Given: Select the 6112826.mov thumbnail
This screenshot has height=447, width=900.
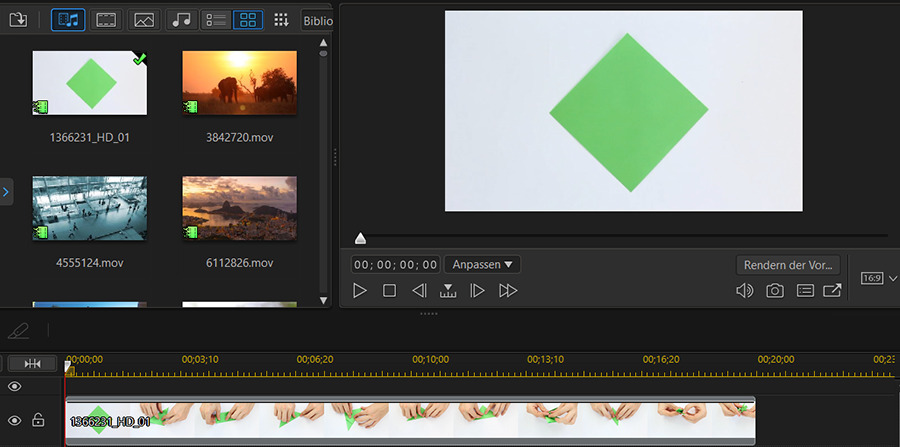Looking at the screenshot, I should point(239,208).
